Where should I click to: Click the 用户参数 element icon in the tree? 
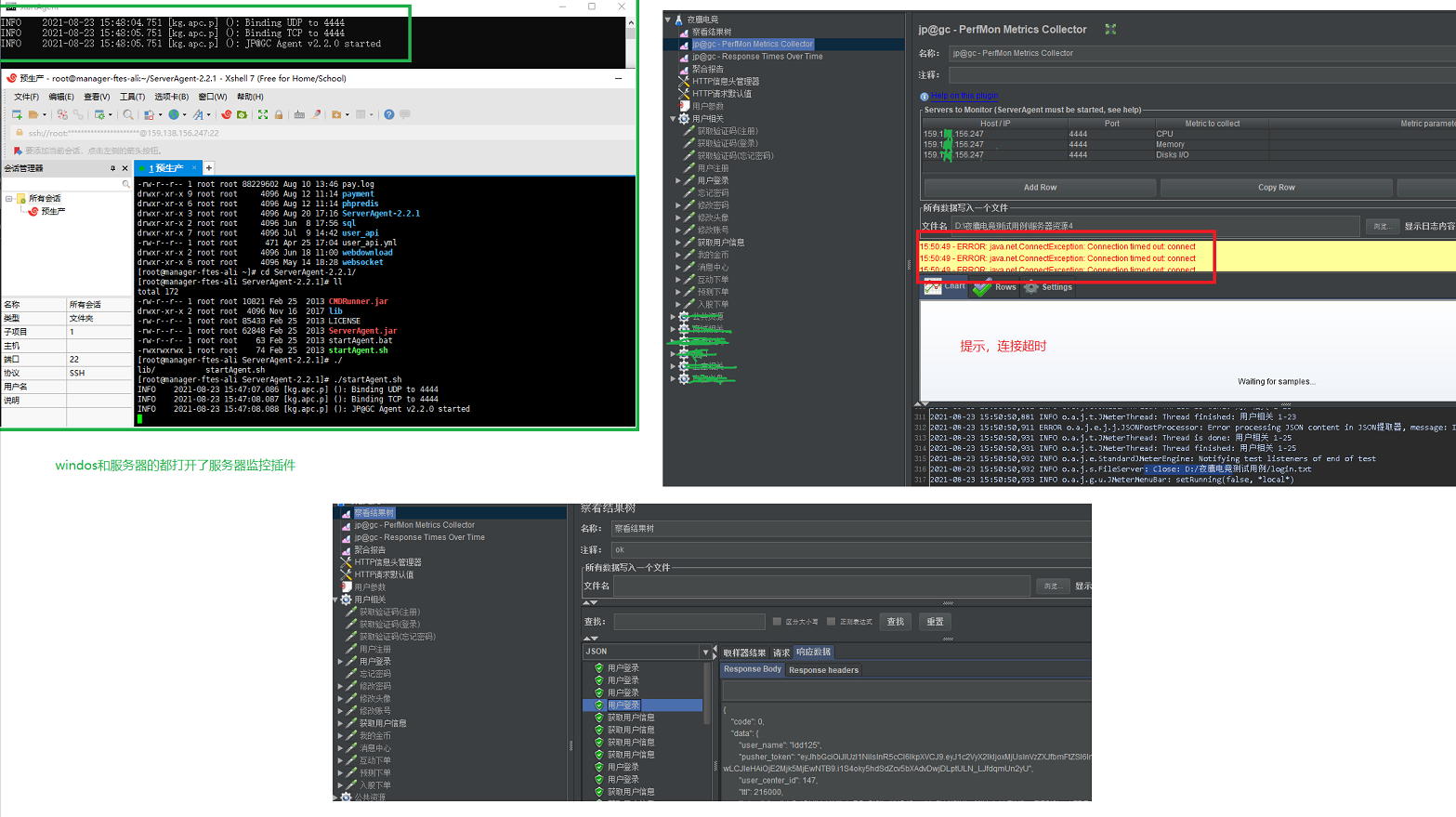tap(685, 105)
